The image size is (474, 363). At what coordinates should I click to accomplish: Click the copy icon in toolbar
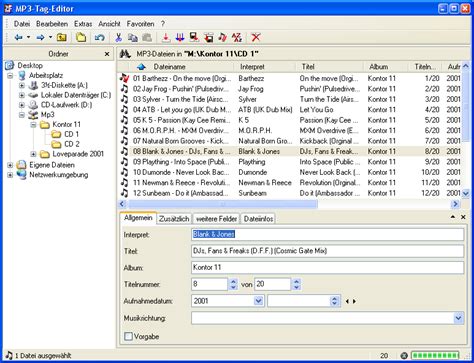tap(133, 37)
